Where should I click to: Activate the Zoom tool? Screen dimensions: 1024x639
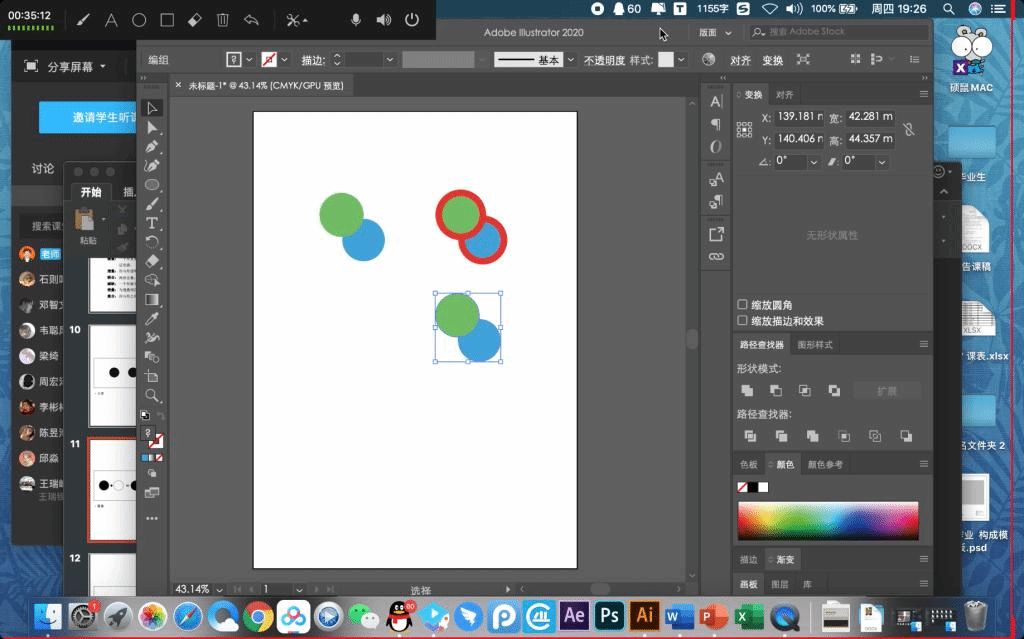pyautogui.click(x=152, y=395)
